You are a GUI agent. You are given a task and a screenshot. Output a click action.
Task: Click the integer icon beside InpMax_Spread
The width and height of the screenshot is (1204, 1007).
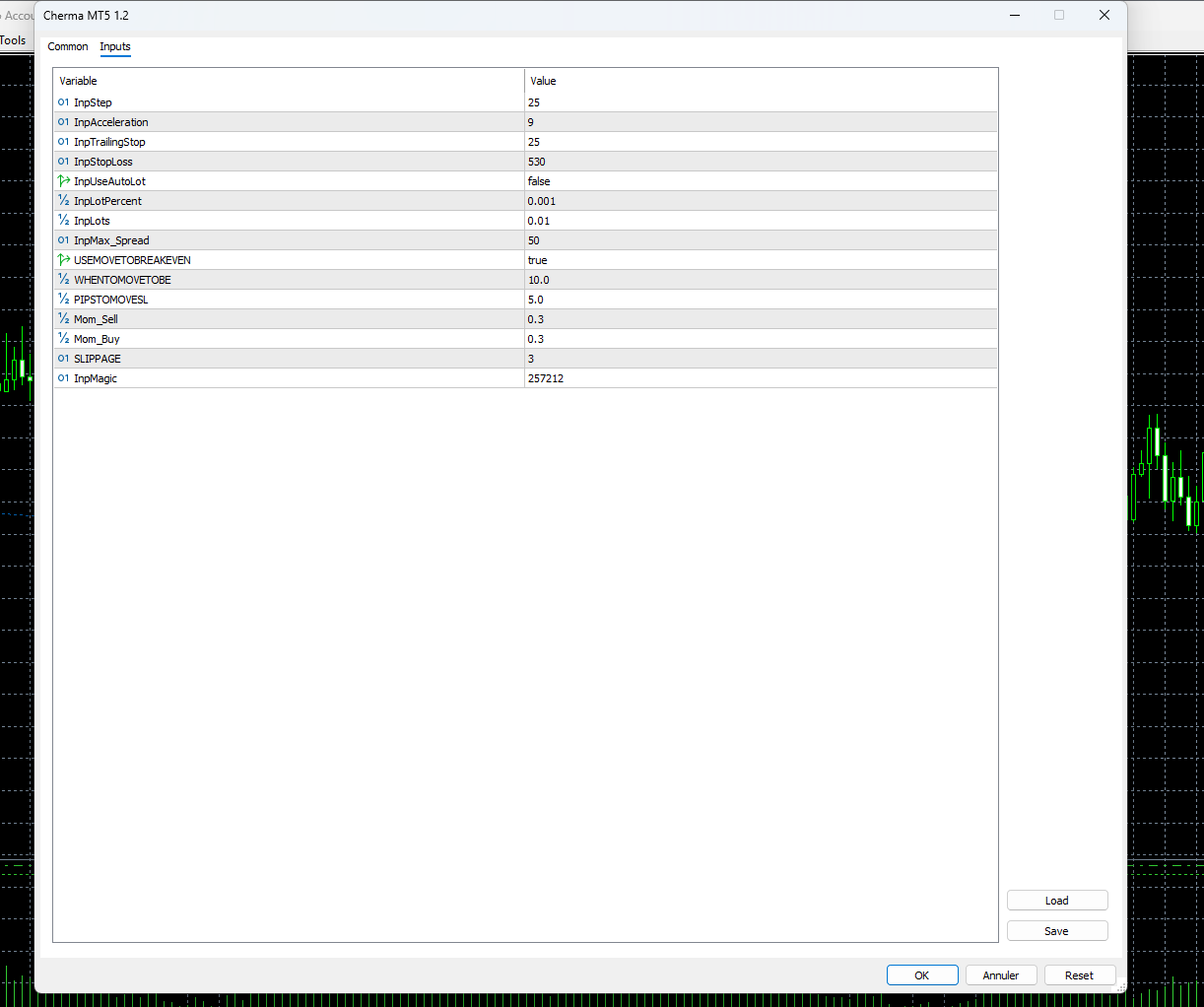(63, 240)
